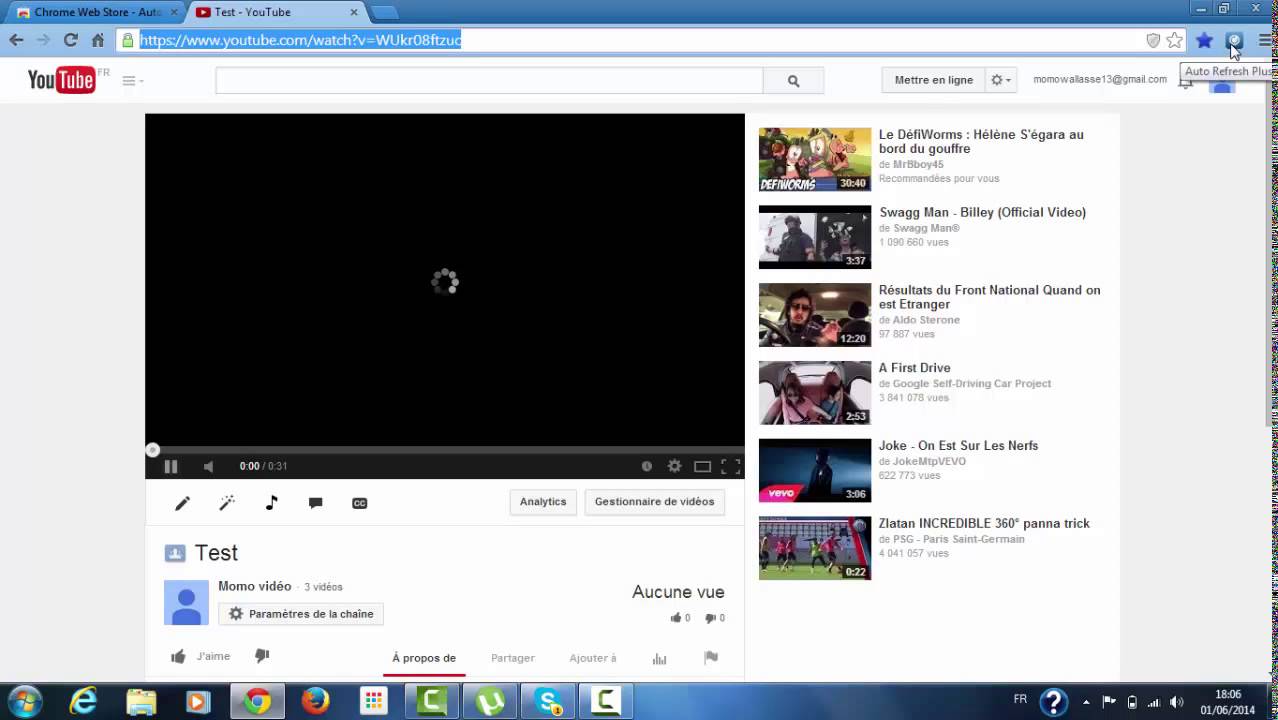Open Le DéfiWorms video thumbnail

pyautogui.click(x=815, y=159)
